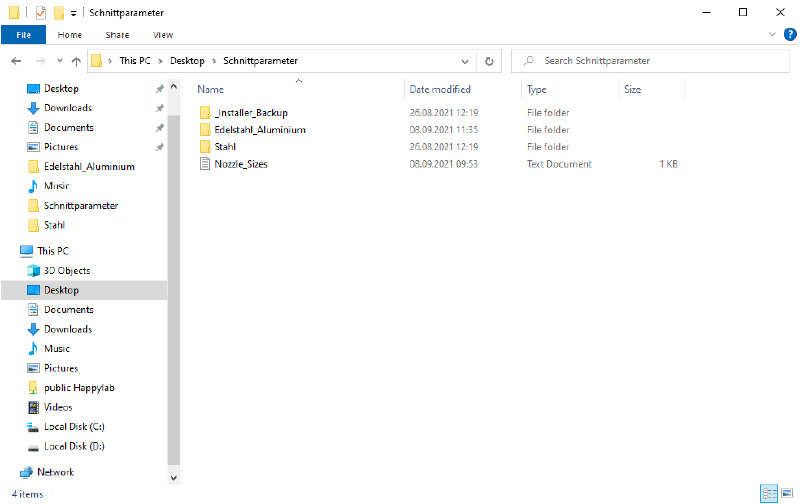
Task: Click Desktop in the address breadcrumb
Action: coord(187,61)
